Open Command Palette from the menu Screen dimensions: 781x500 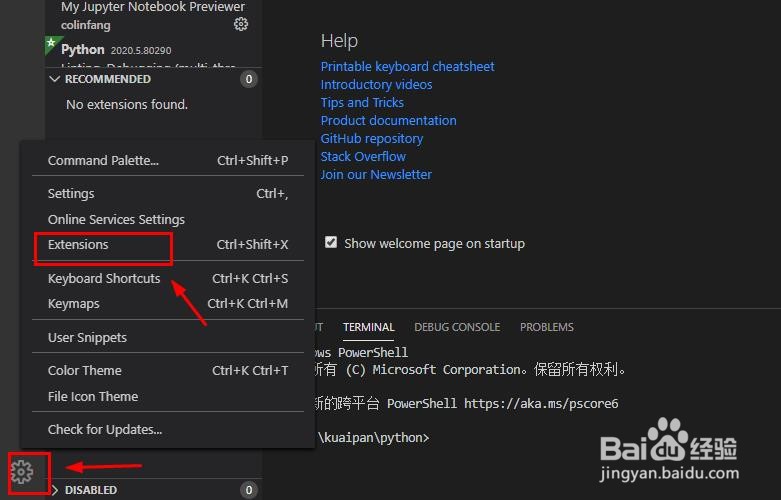[168, 160]
